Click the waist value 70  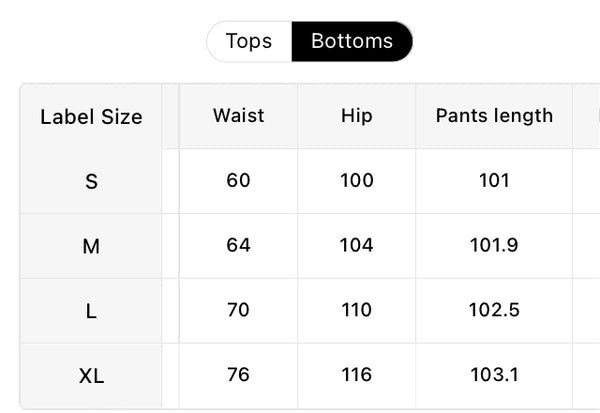238,310
